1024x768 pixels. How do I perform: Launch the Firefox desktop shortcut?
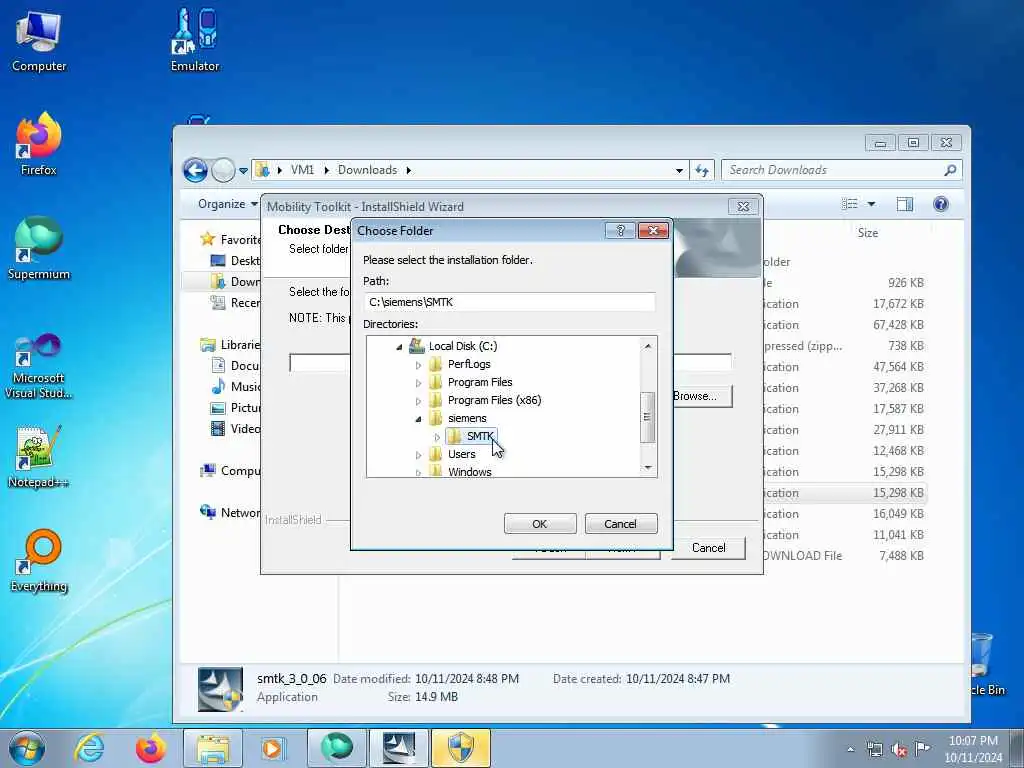(39, 144)
